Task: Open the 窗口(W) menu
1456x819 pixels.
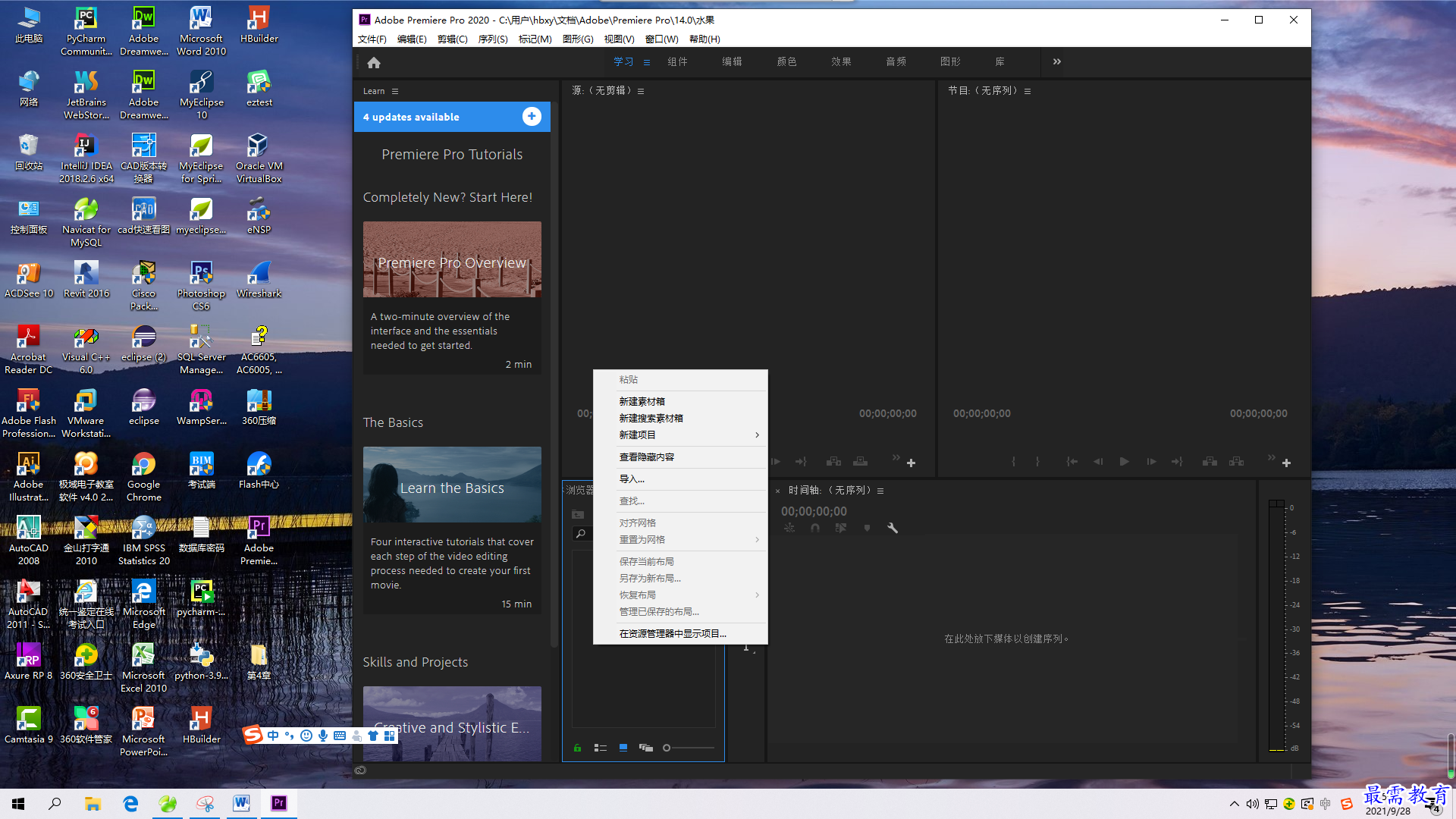Action: click(661, 39)
